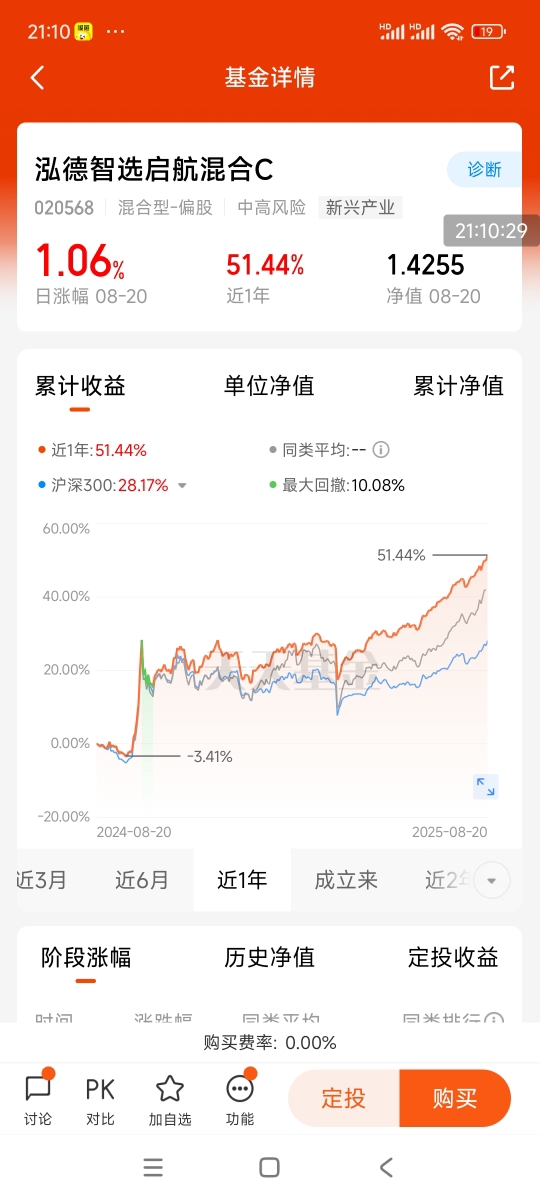
Task: Tap info icon beside 同类平均
Action: click(x=381, y=450)
